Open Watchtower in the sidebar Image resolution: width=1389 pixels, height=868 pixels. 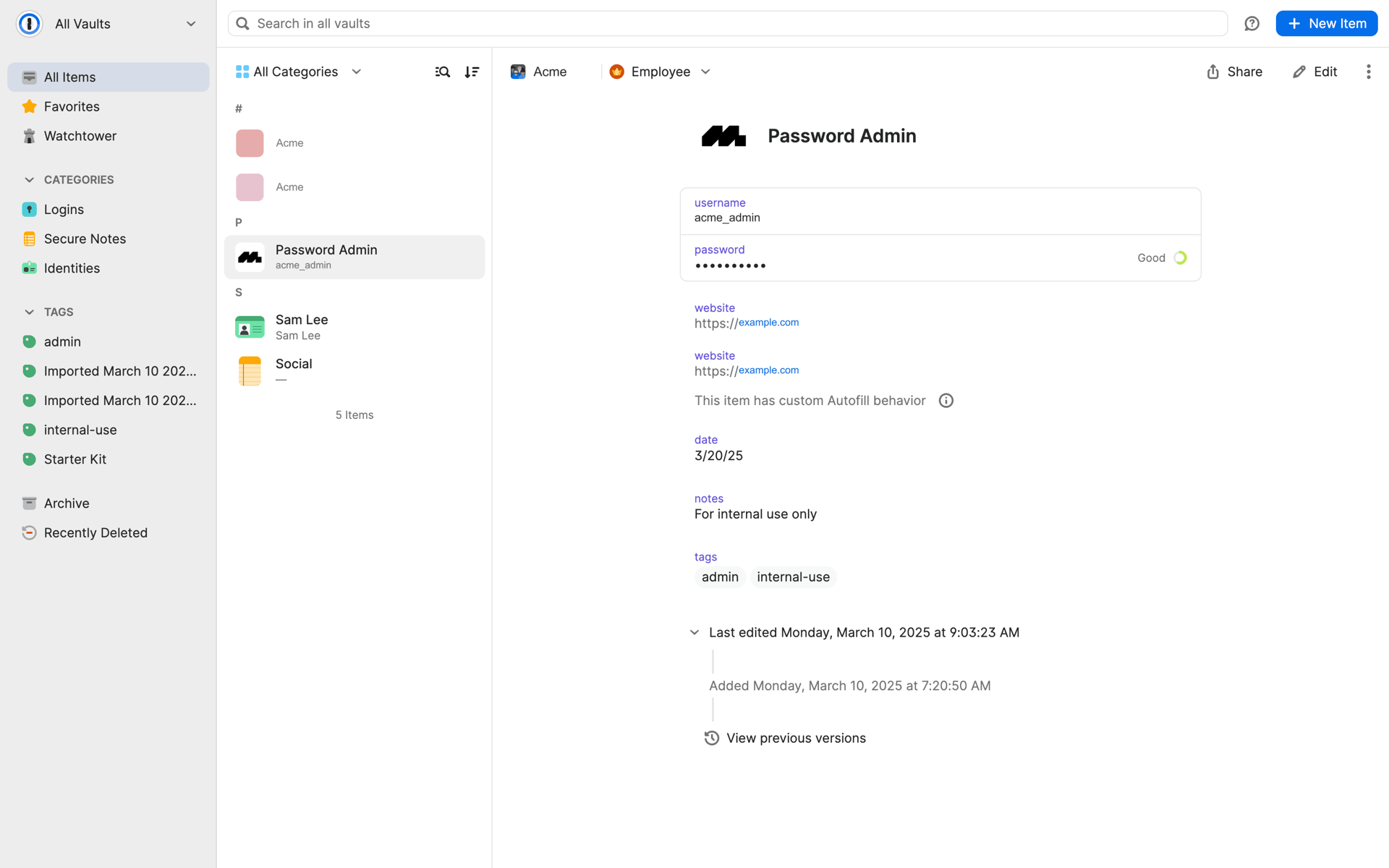point(109,136)
